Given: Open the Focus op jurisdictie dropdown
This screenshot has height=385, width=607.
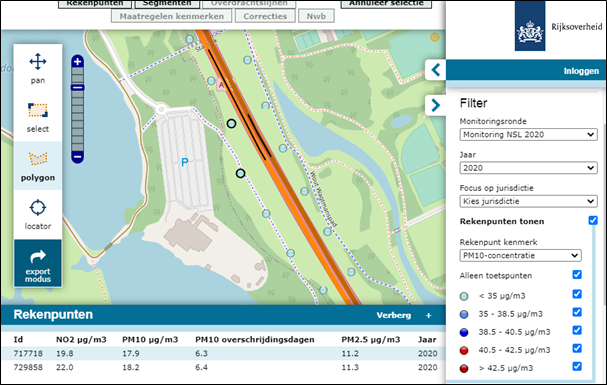Looking at the screenshot, I should coord(528,201).
